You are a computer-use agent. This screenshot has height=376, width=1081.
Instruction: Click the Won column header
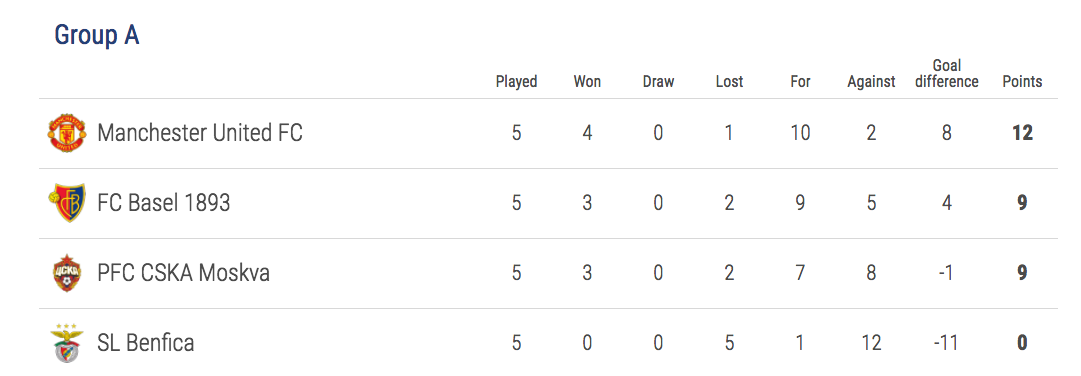(x=587, y=81)
